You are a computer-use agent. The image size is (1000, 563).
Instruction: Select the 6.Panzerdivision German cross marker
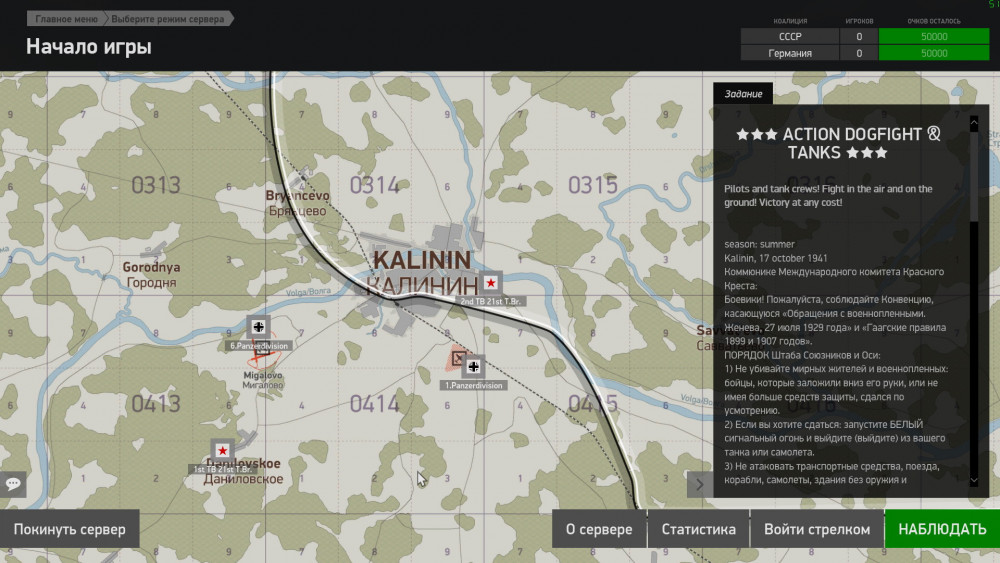tap(258, 327)
